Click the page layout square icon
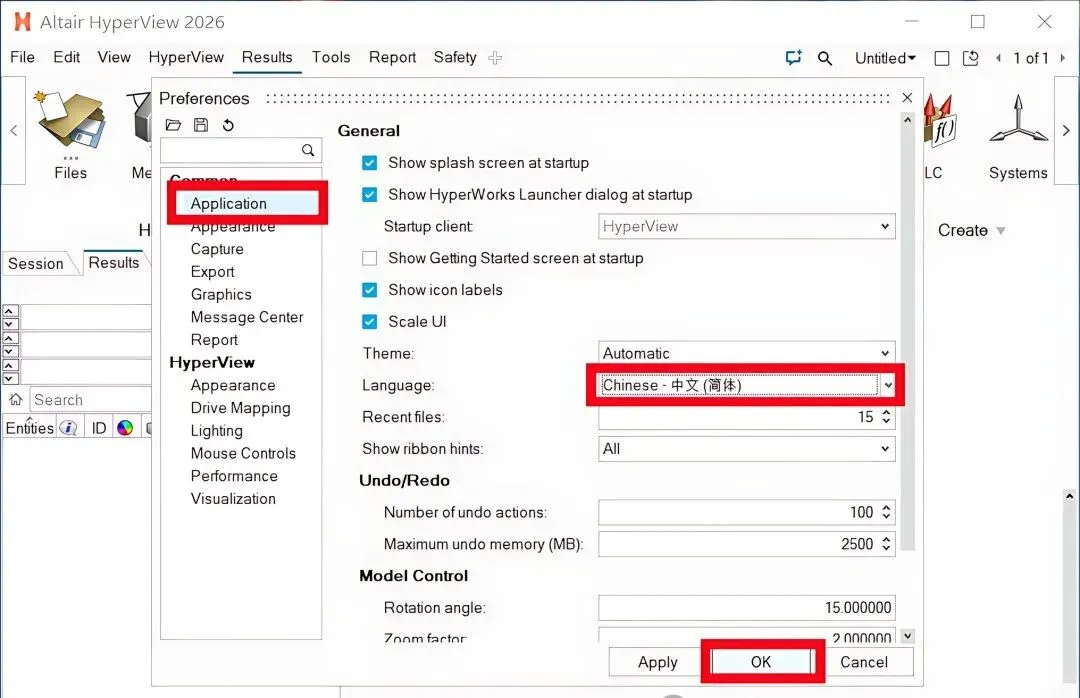 [942, 59]
